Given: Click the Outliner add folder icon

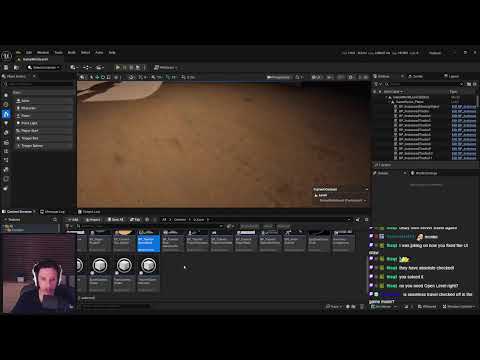Looking at the screenshot, I should [x=469, y=84].
